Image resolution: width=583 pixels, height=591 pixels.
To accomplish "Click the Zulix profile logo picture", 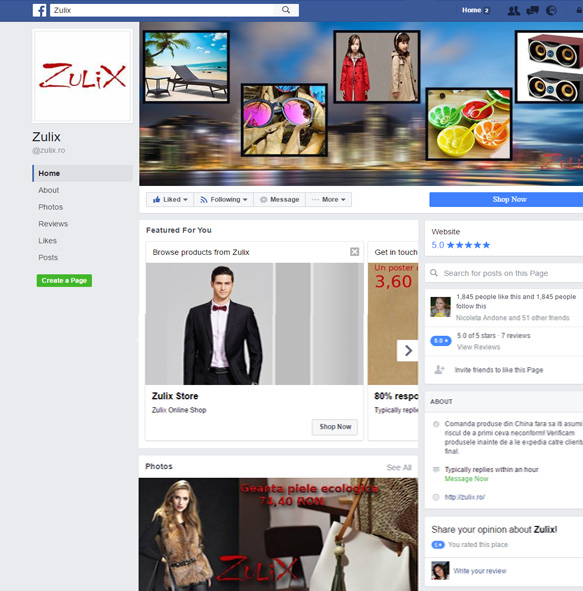I will (83, 76).
